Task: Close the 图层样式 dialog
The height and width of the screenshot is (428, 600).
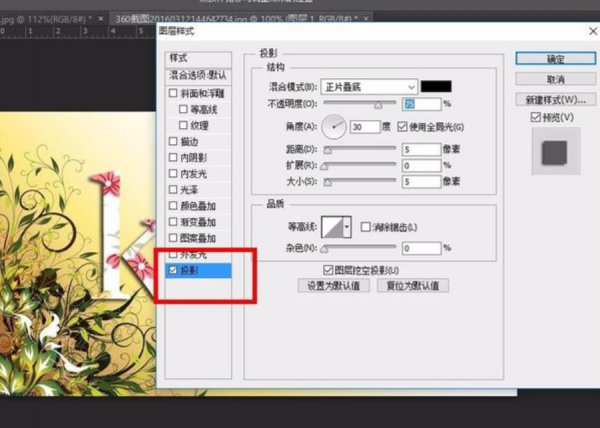Action: click(x=593, y=31)
